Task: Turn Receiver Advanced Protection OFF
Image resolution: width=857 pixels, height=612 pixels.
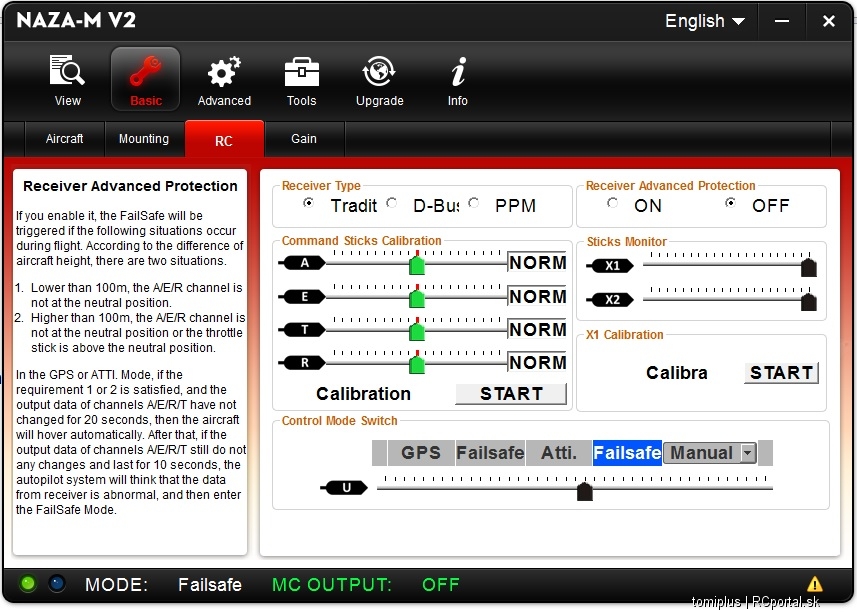Action: 730,203
